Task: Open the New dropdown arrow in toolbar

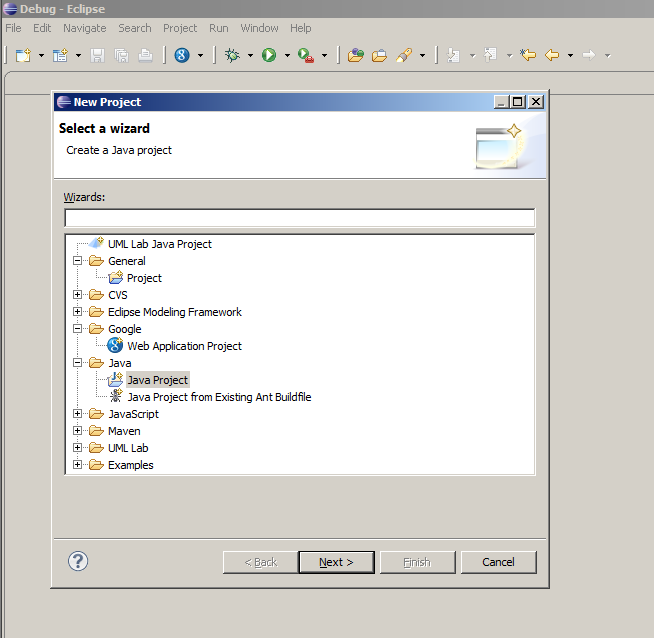Action: (41, 55)
